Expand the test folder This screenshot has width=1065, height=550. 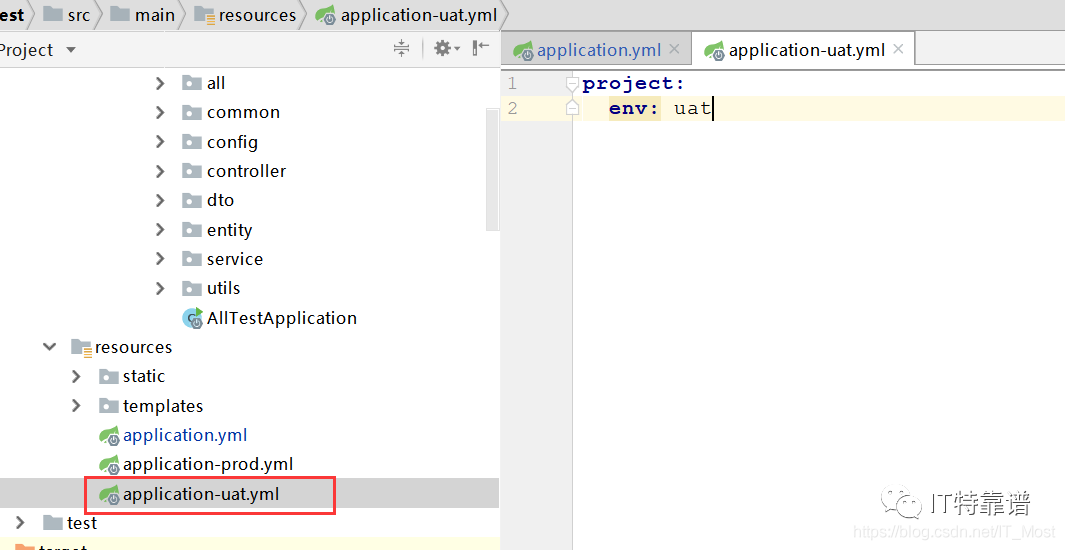(20, 523)
